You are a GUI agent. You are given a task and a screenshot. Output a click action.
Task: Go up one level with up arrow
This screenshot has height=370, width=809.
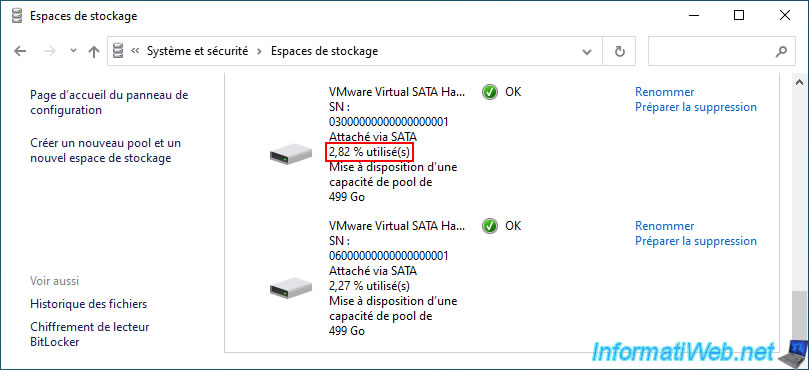pos(93,51)
